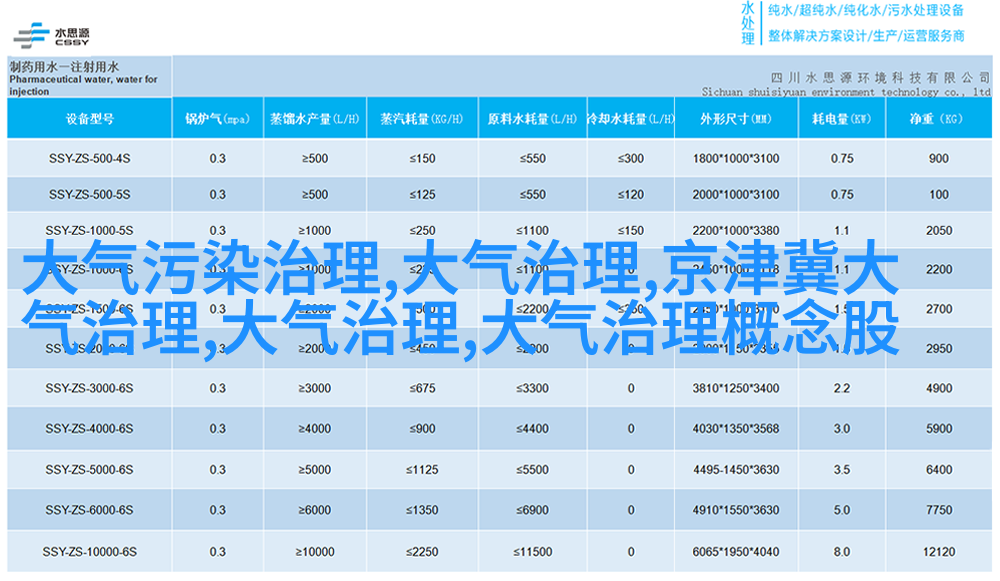
Task: Click the ≤2250 steam consumption cell
Action: coord(422,552)
